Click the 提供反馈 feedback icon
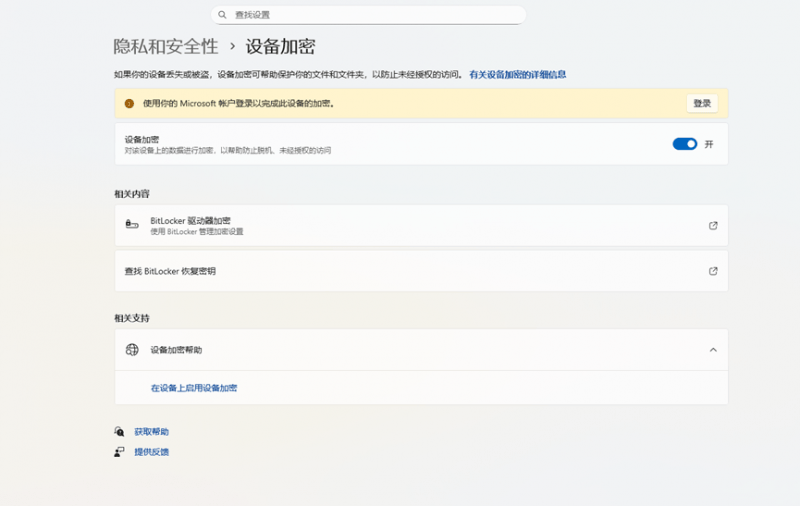Viewport: 800px width, 506px height. 119,452
